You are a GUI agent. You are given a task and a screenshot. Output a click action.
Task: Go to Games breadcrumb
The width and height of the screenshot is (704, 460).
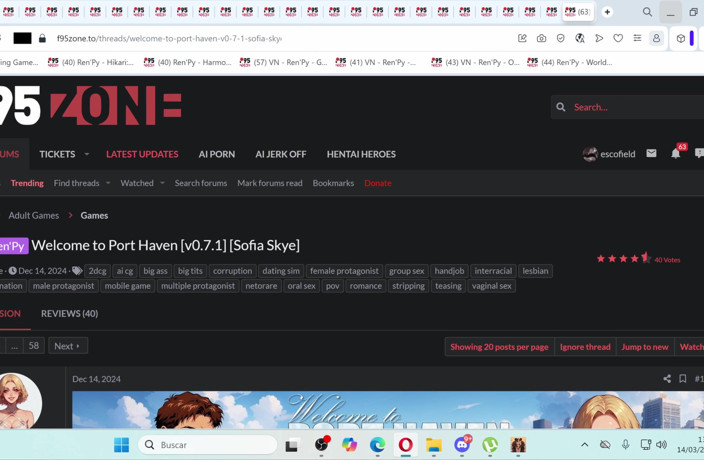[94, 215]
